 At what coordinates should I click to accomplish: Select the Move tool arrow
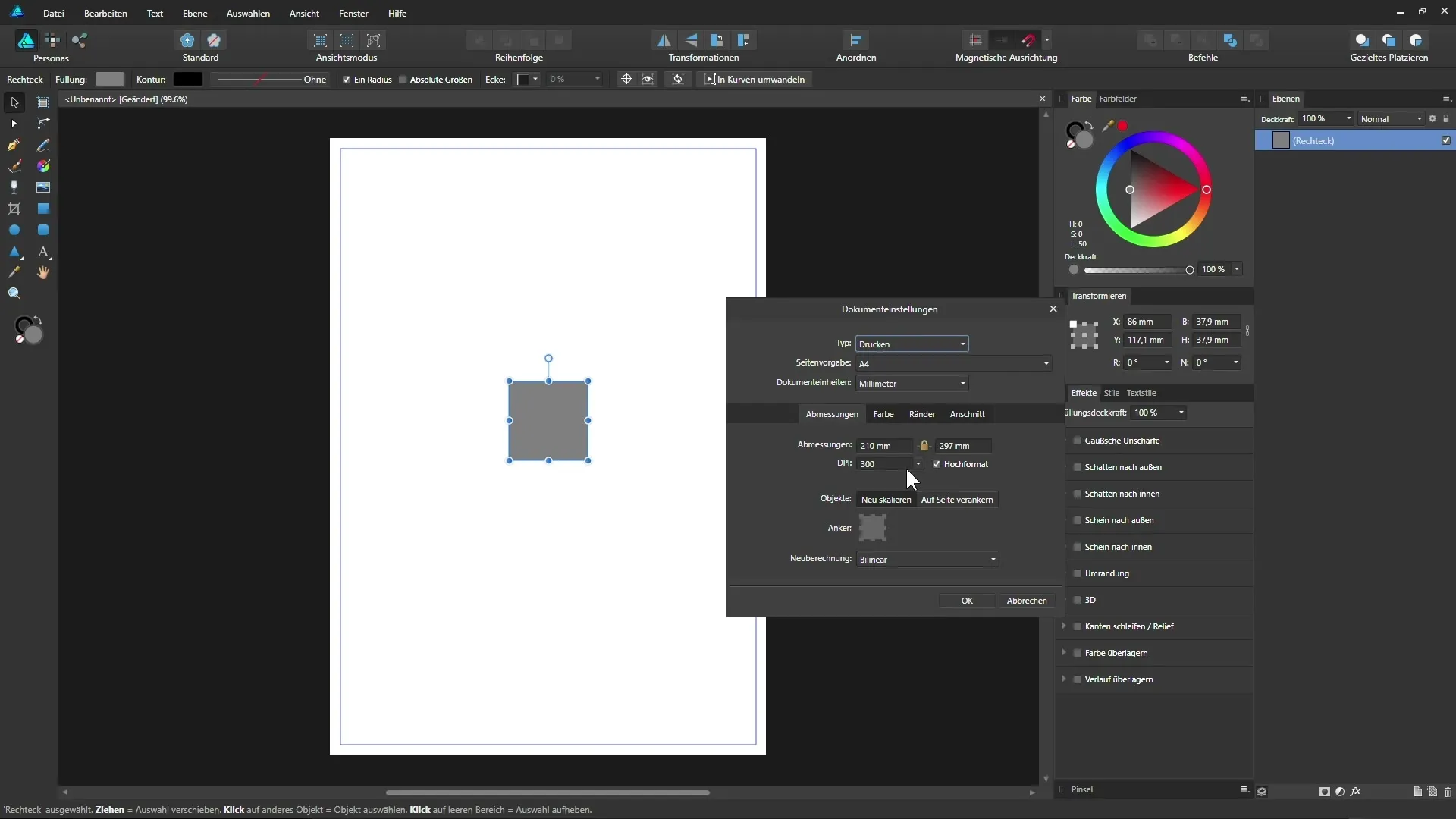tap(14, 102)
